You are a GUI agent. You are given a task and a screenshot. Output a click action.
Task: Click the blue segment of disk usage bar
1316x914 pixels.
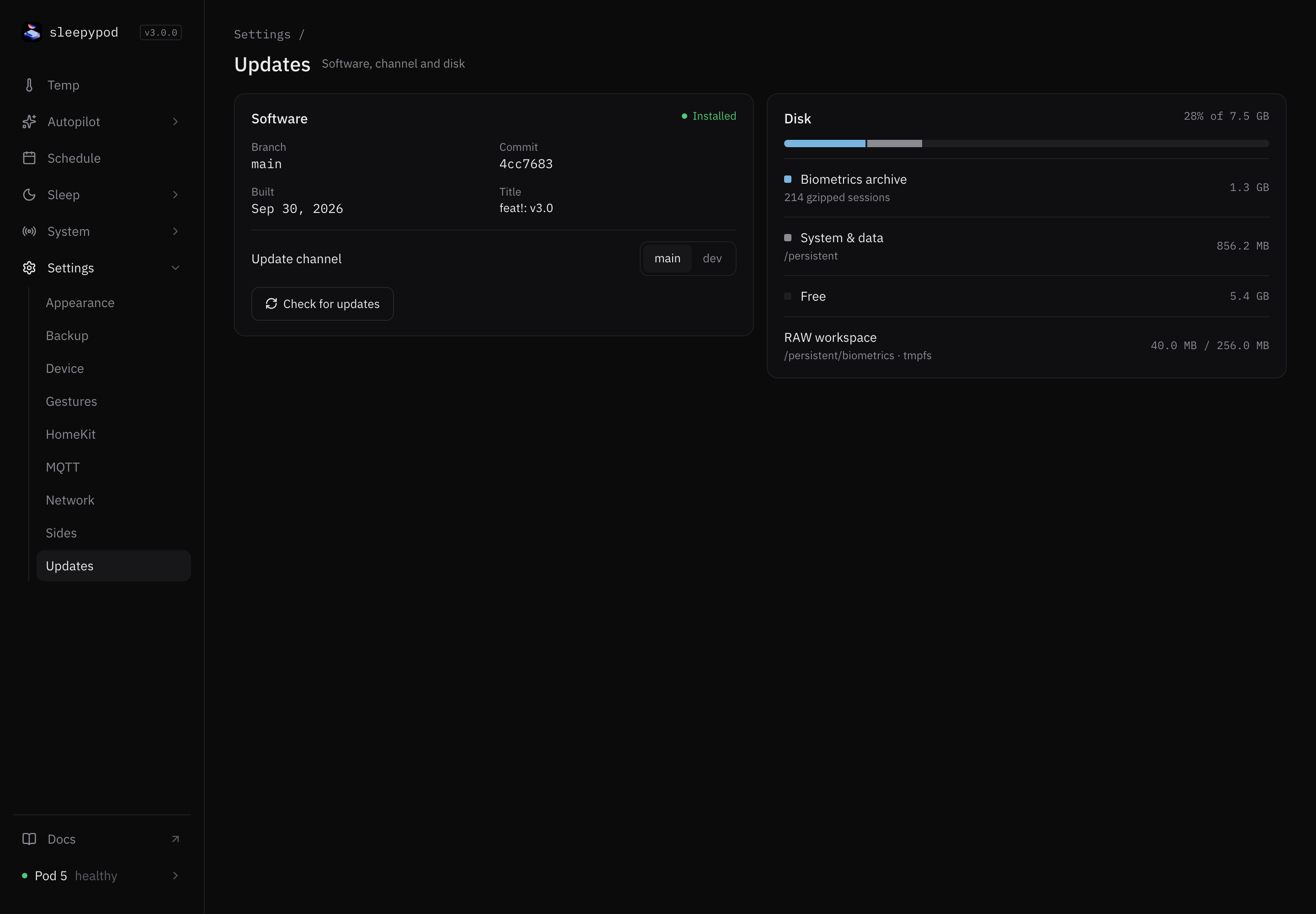pyautogui.click(x=825, y=144)
